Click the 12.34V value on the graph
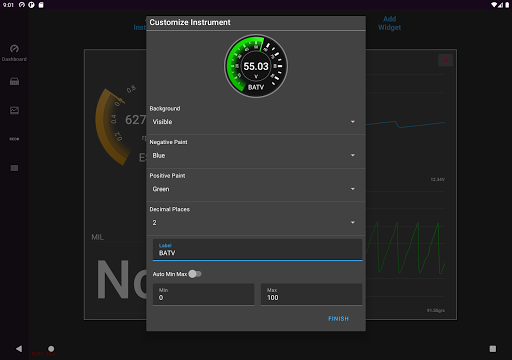Image resolution: width=512 pixels, height=360 pixels. pos(437,179)
